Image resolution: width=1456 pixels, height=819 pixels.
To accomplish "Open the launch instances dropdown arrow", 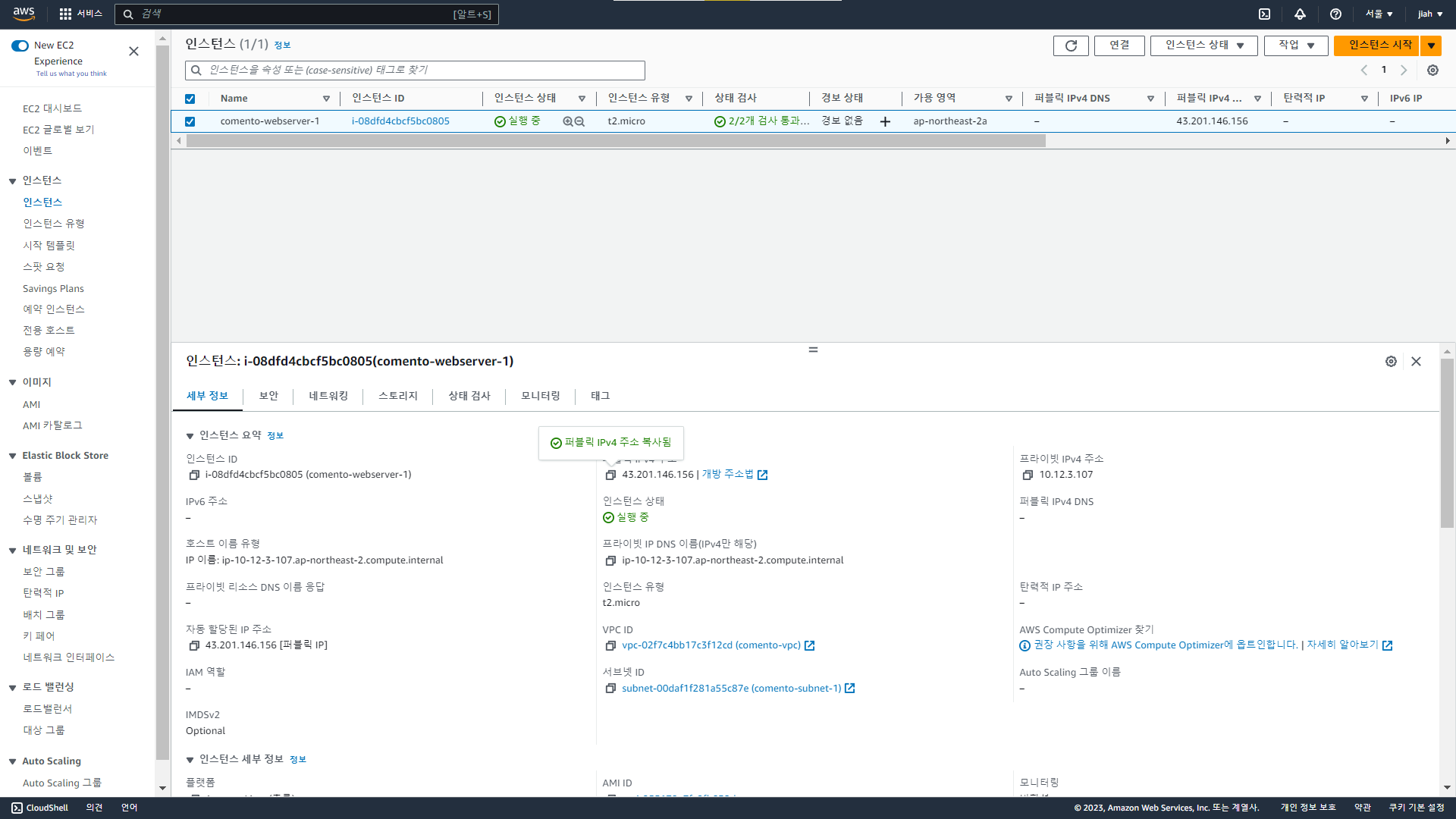I will pos(1431,45).
